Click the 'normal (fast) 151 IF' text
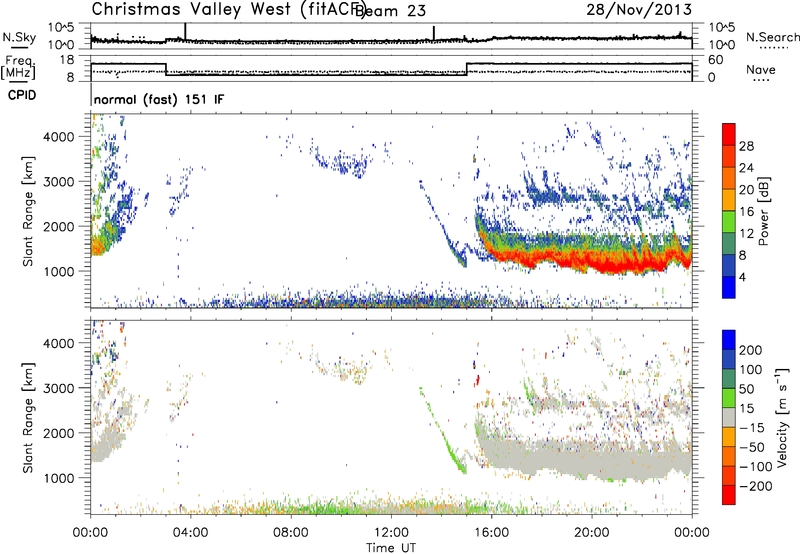The width and height of the screenshot is (800, 554). 159,99
